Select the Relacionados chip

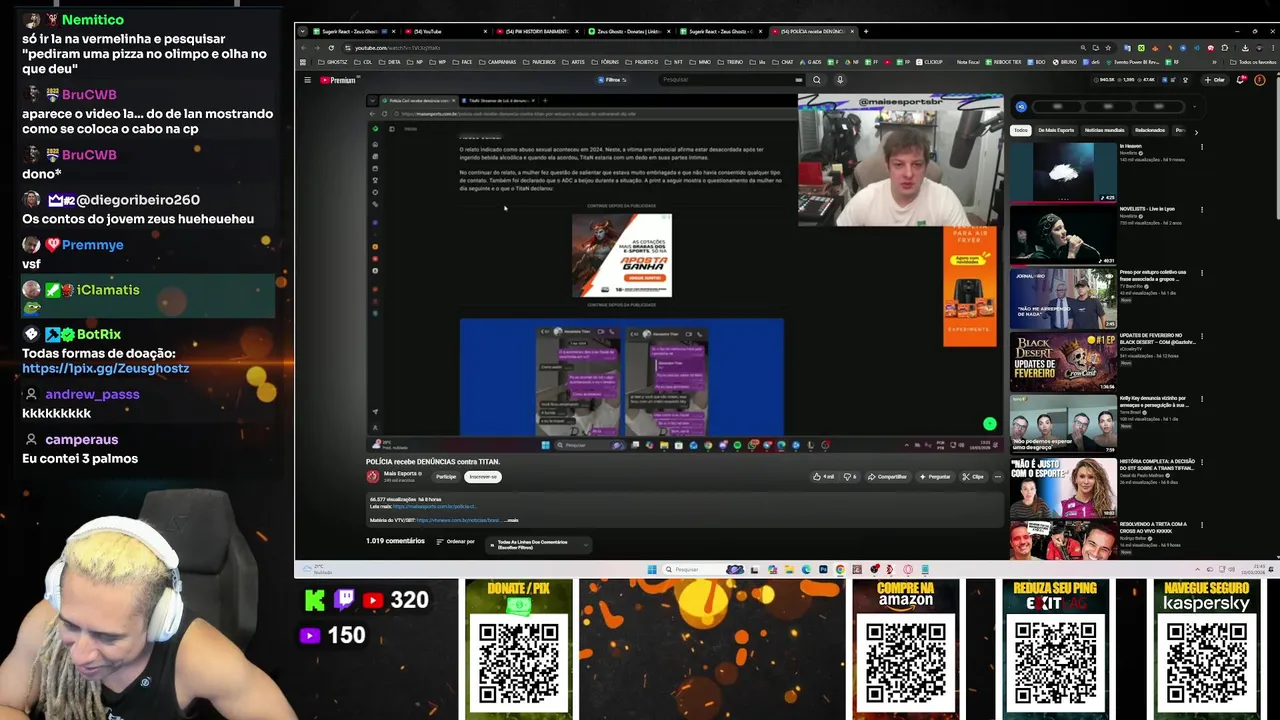(x=1150, y=130)
